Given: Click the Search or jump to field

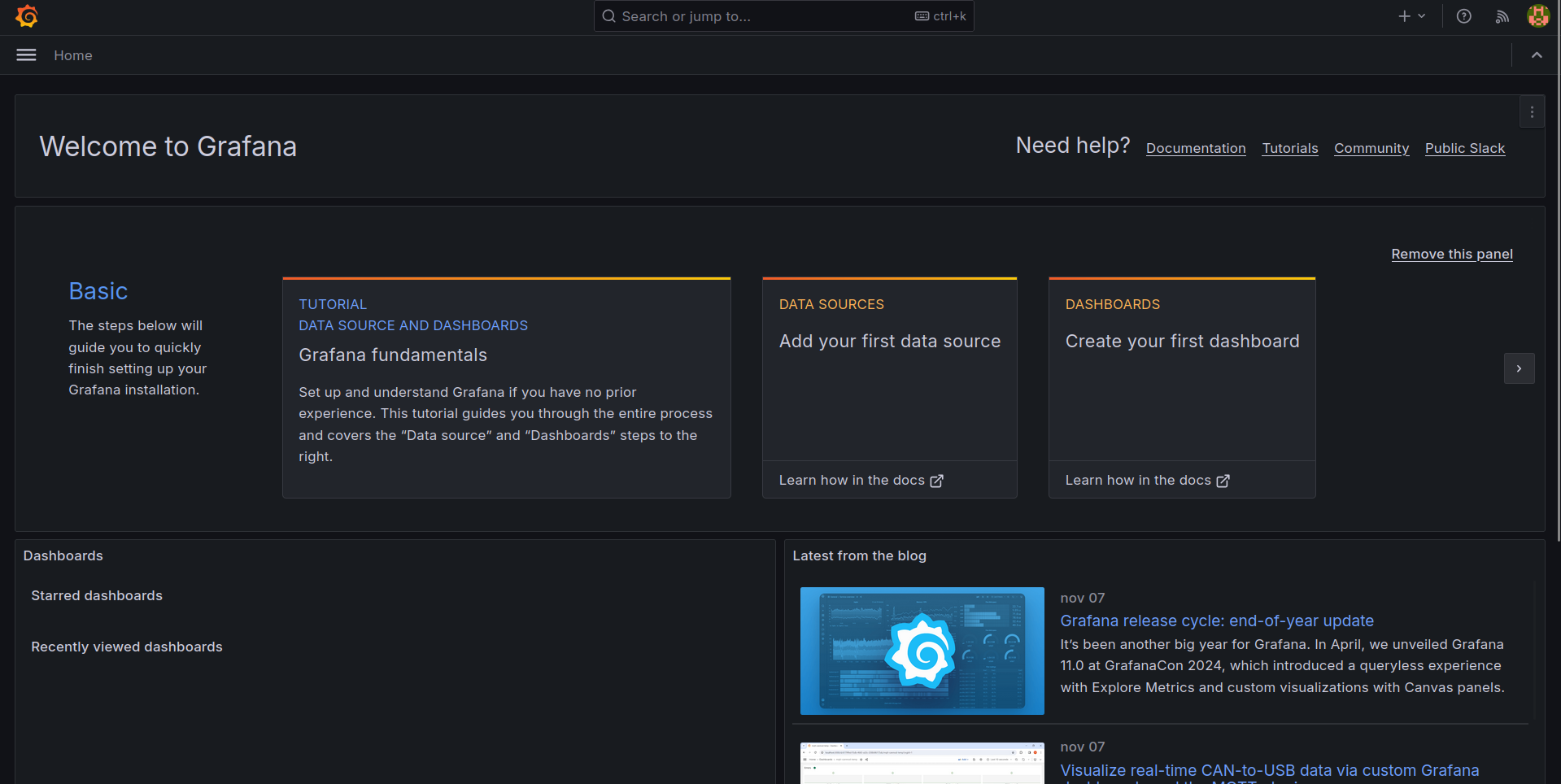Looking at the screenshot, I should 783,16.
